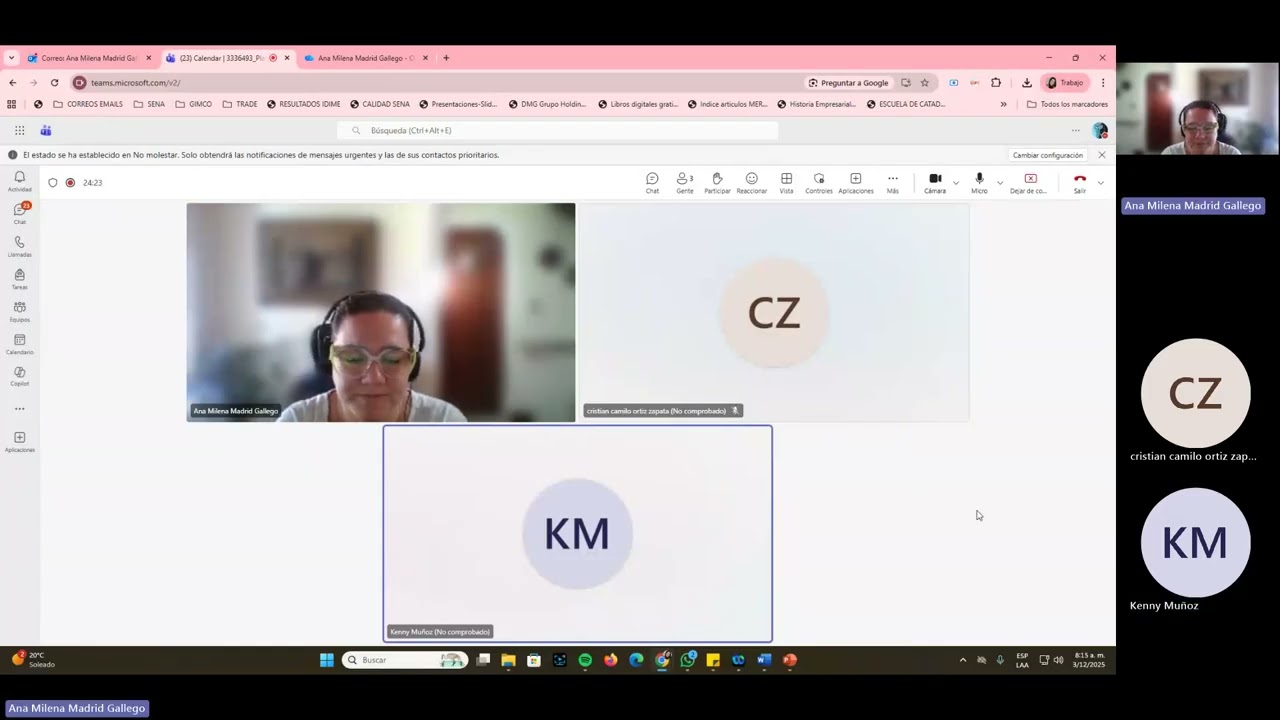Open GIMCO bookmark folder
The image size is (1280, 720).
(193, 104)
